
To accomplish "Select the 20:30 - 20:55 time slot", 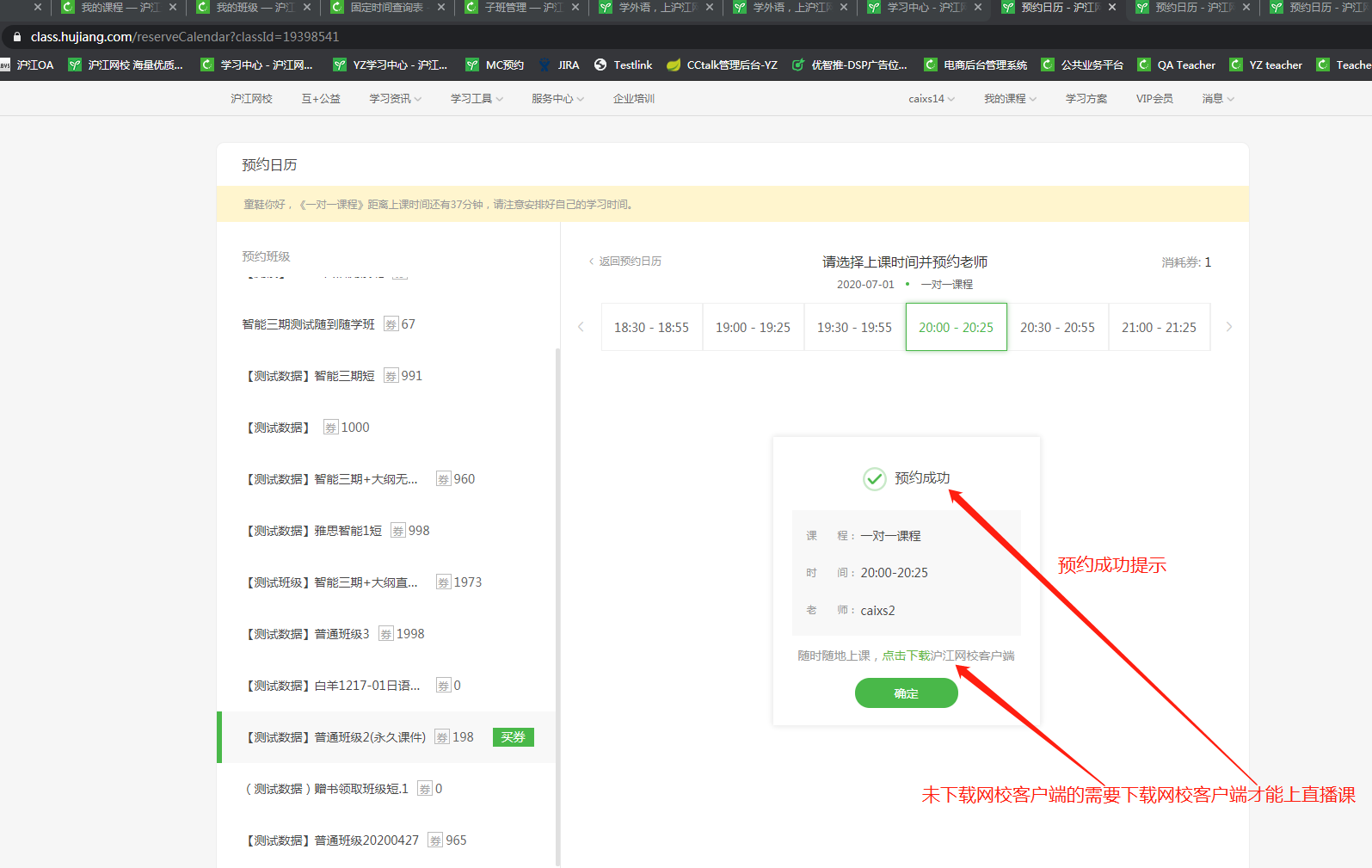I will 1057,327.
